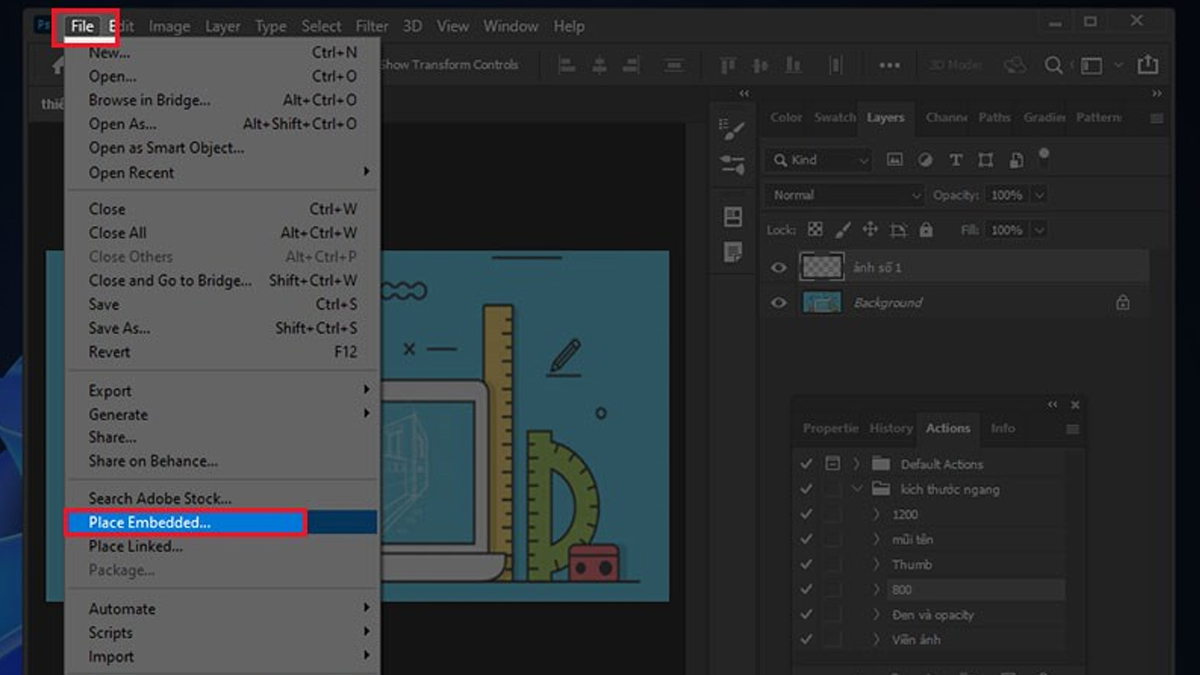
Task: Click the Fill percentage field
Action: [1006, 230]
